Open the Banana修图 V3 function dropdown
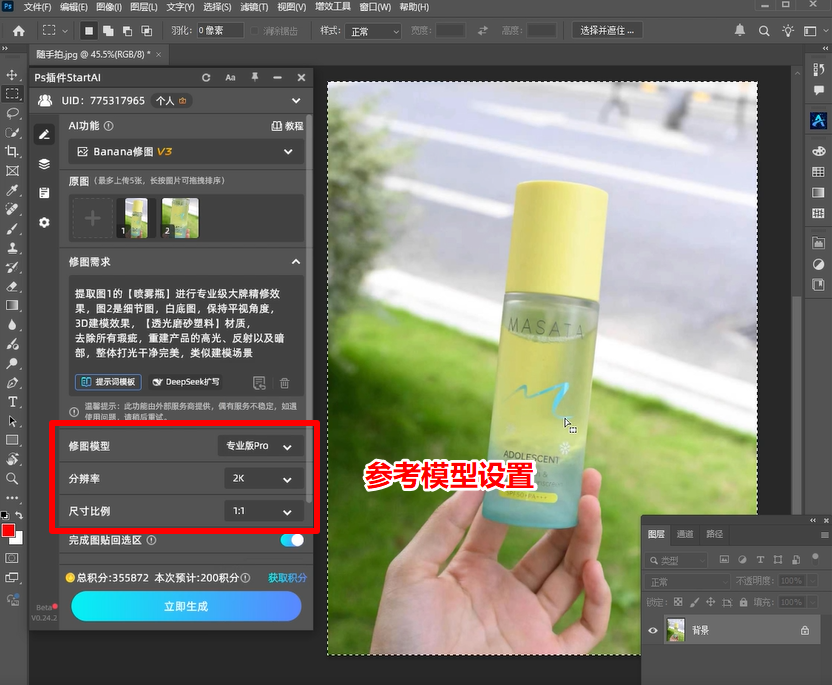 [x=186, y=152]
